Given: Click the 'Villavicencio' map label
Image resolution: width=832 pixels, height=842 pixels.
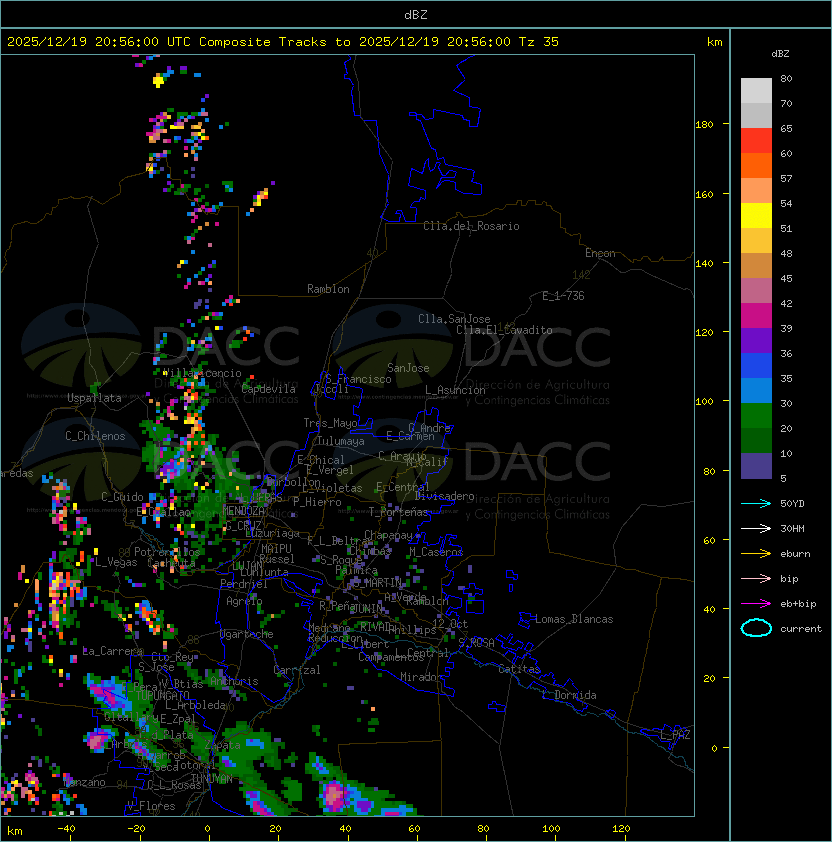Looking at the screenshot, I should click(x=201, y=373).
